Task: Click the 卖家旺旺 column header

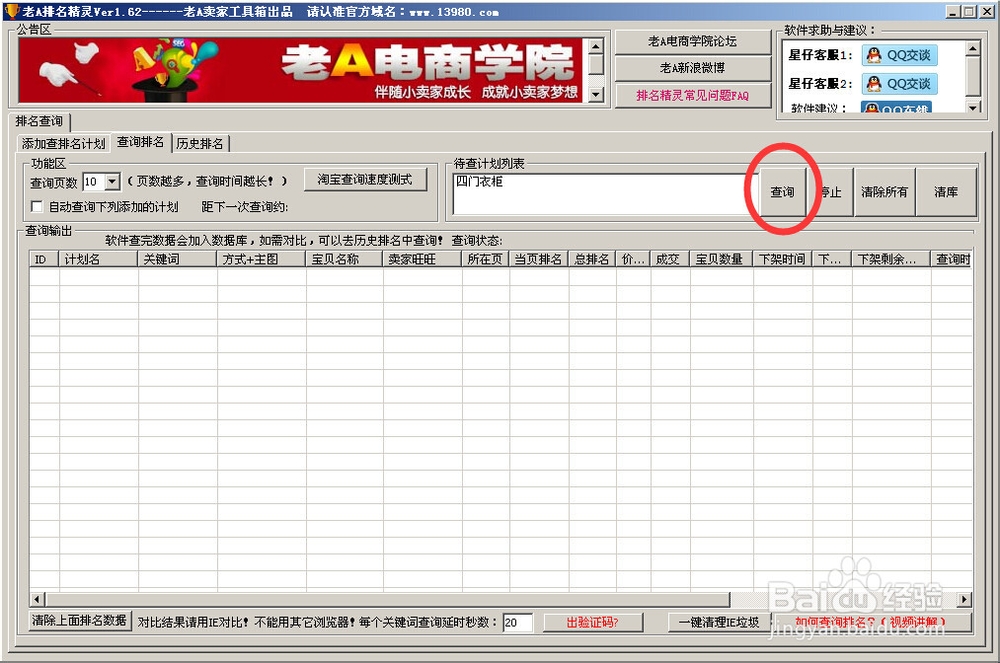Action: [422, 259]
